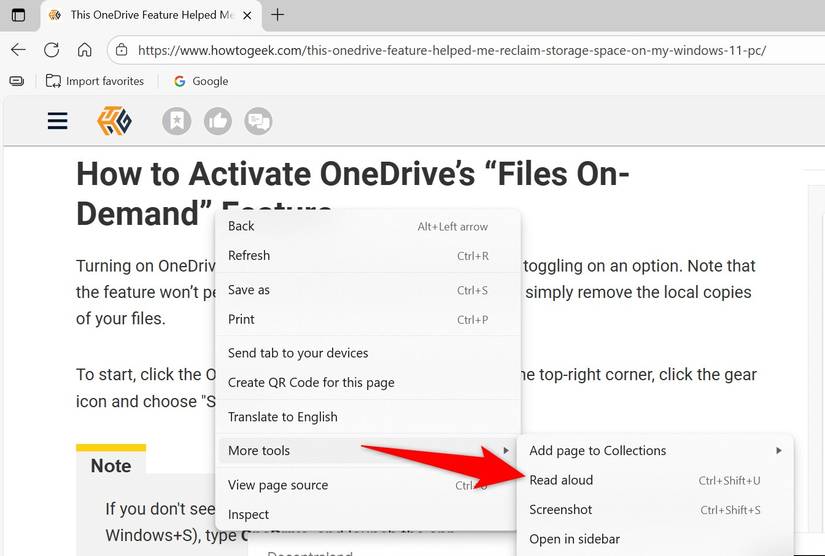Go back using browser back arrow
This screenshot has height=556, width=825.
pos(18,50)
